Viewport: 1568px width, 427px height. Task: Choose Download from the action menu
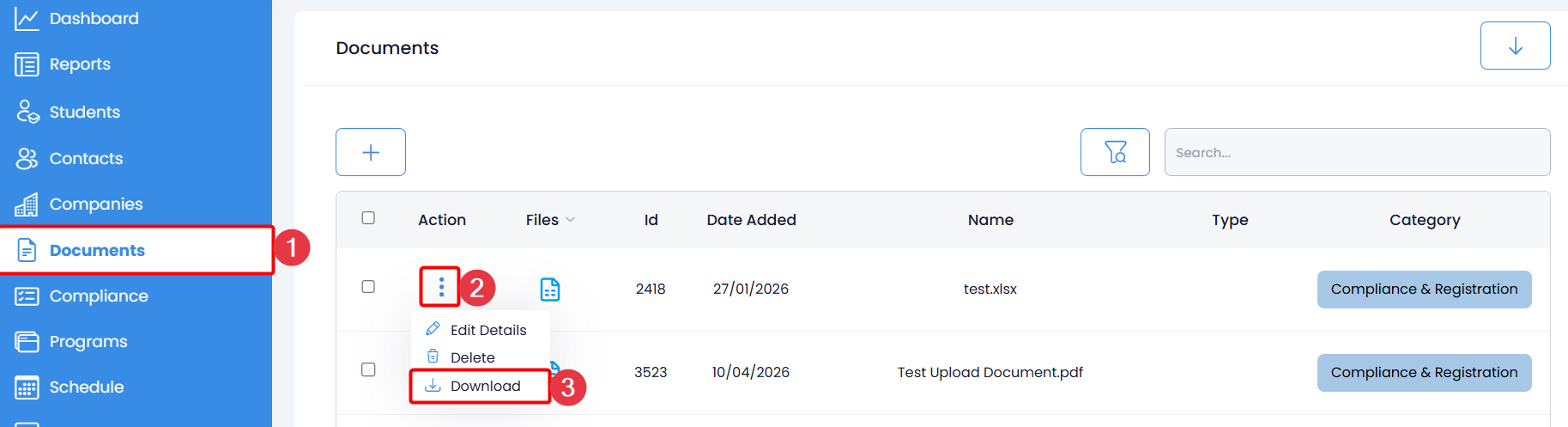[x=485, y=386]
